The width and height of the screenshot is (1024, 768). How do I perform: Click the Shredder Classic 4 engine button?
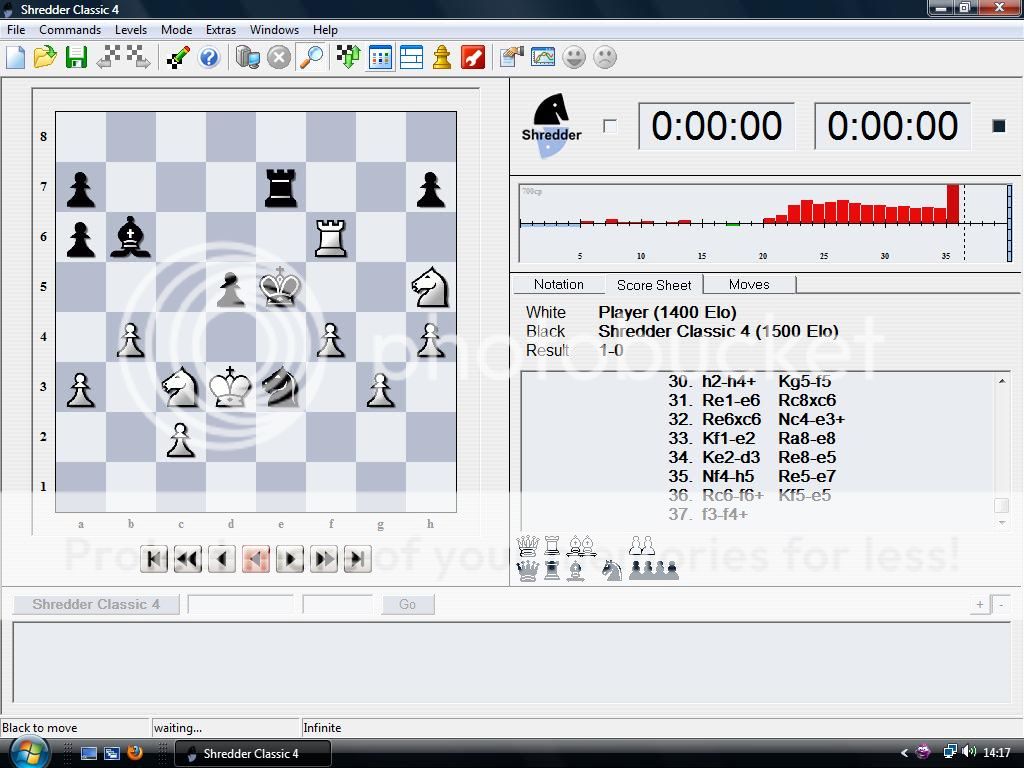tap(96, 604)
